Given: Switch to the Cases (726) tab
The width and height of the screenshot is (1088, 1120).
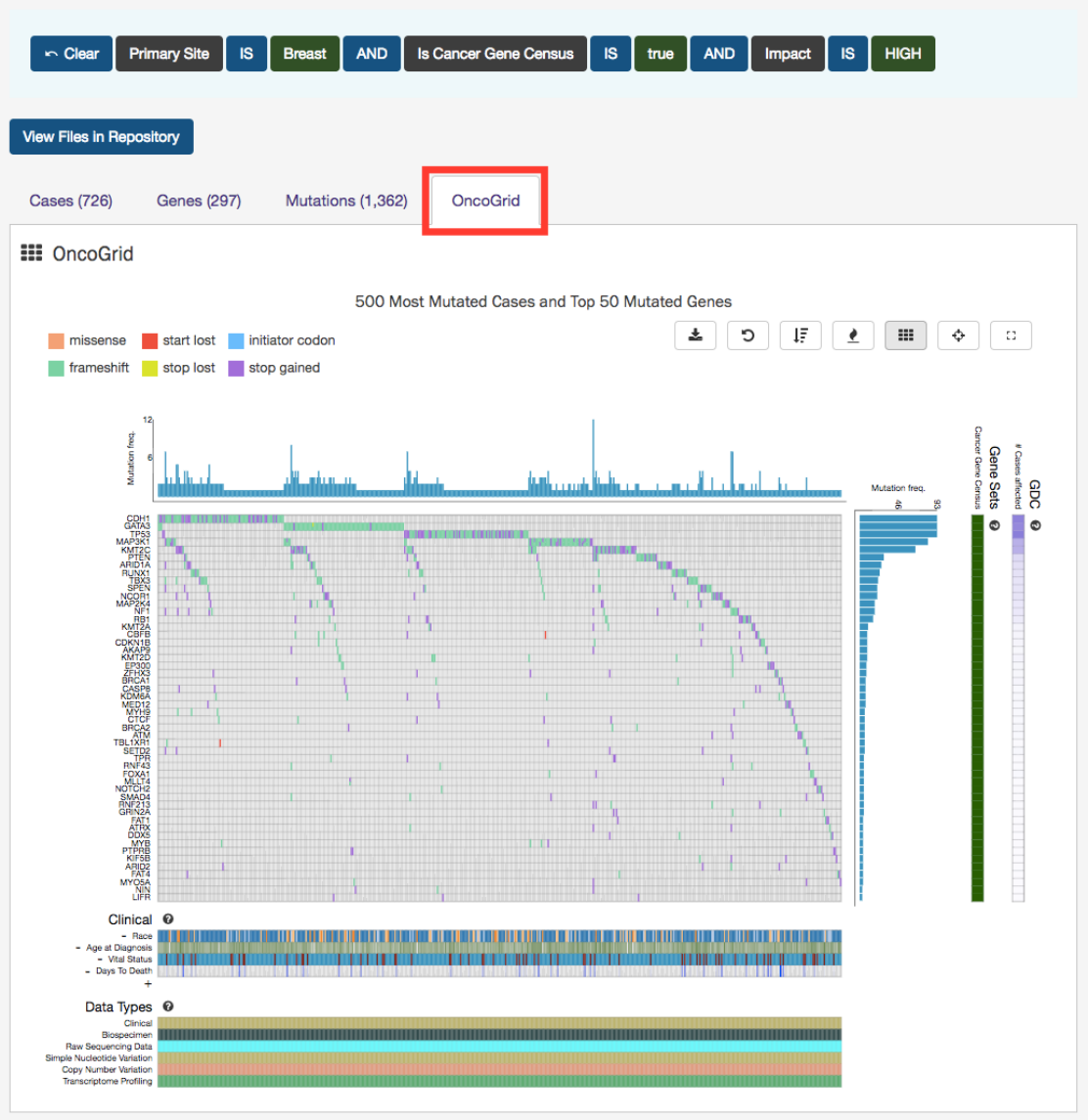Looking at the screenshot, I should tap(70, 201).
